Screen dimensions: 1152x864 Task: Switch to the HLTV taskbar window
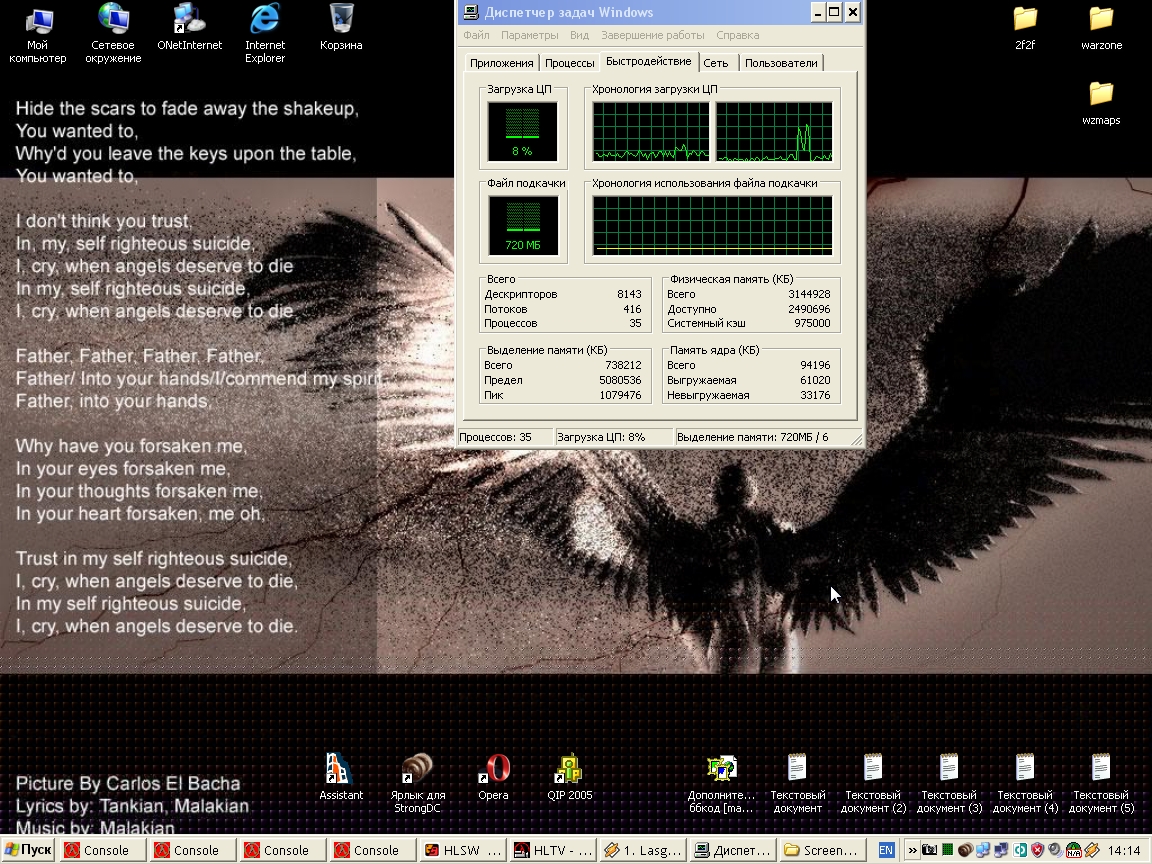point(555,851)
